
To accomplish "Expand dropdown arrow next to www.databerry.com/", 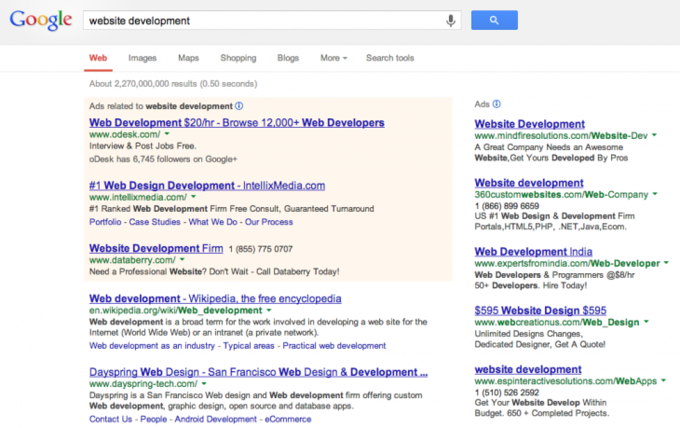I will pyautogui.click(x=182, y=259).
